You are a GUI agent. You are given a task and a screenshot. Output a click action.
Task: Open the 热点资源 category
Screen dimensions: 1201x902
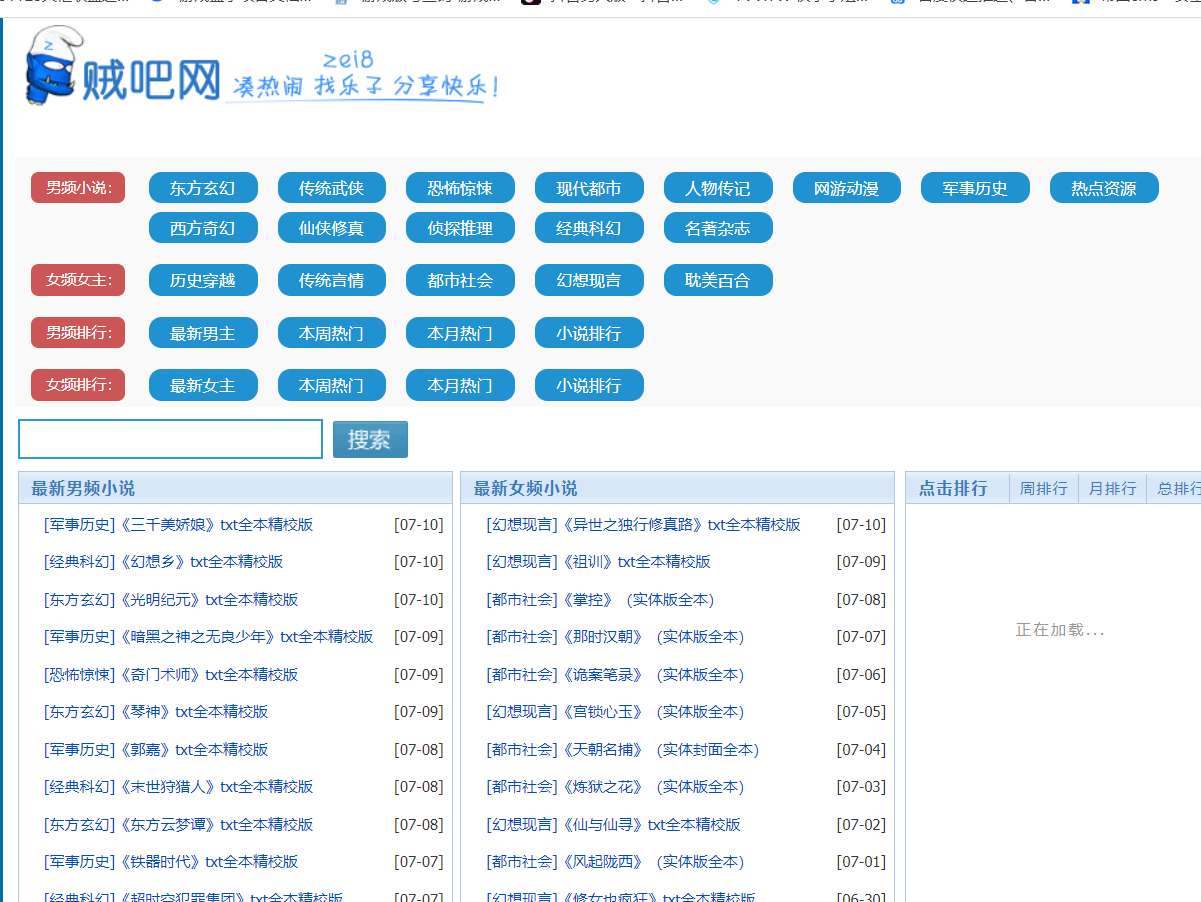click(x=1103, y=188)
